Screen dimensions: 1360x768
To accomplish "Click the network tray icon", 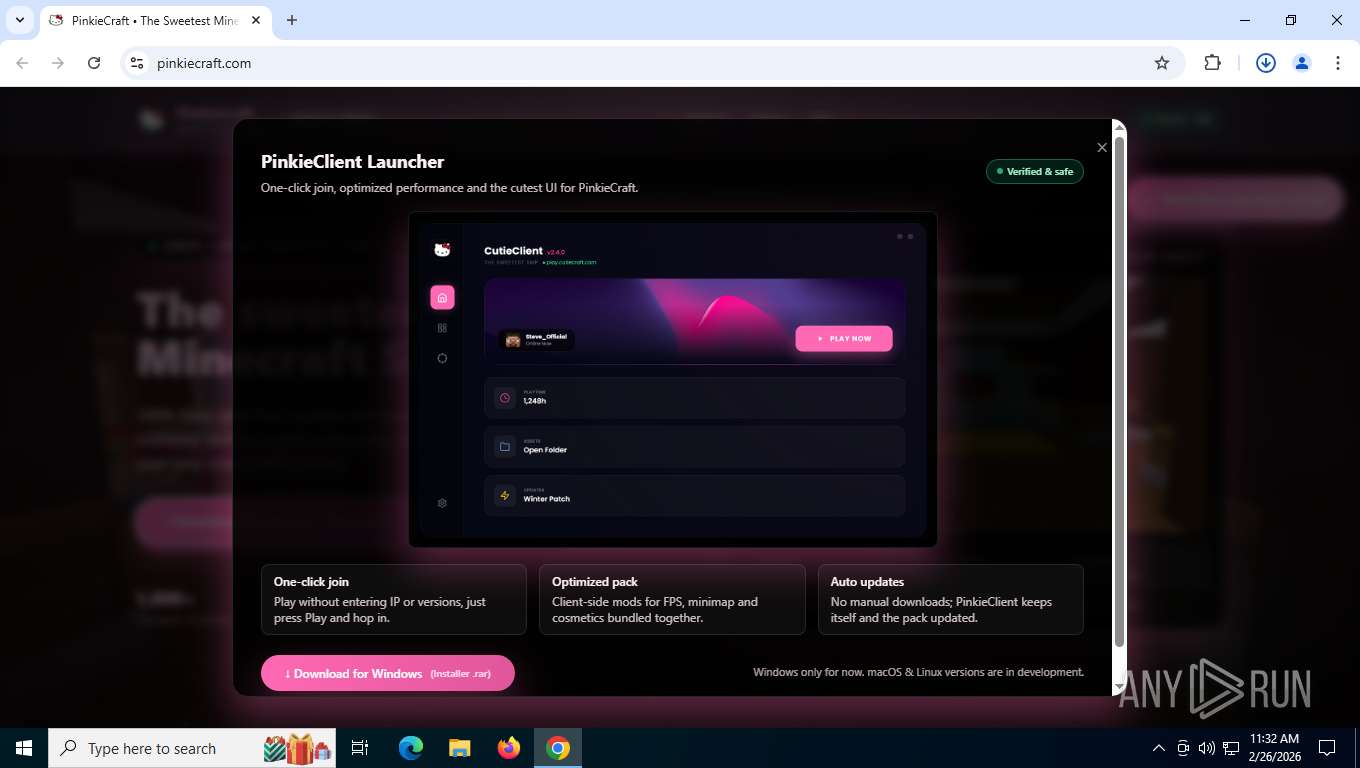I will [1231, 748].
